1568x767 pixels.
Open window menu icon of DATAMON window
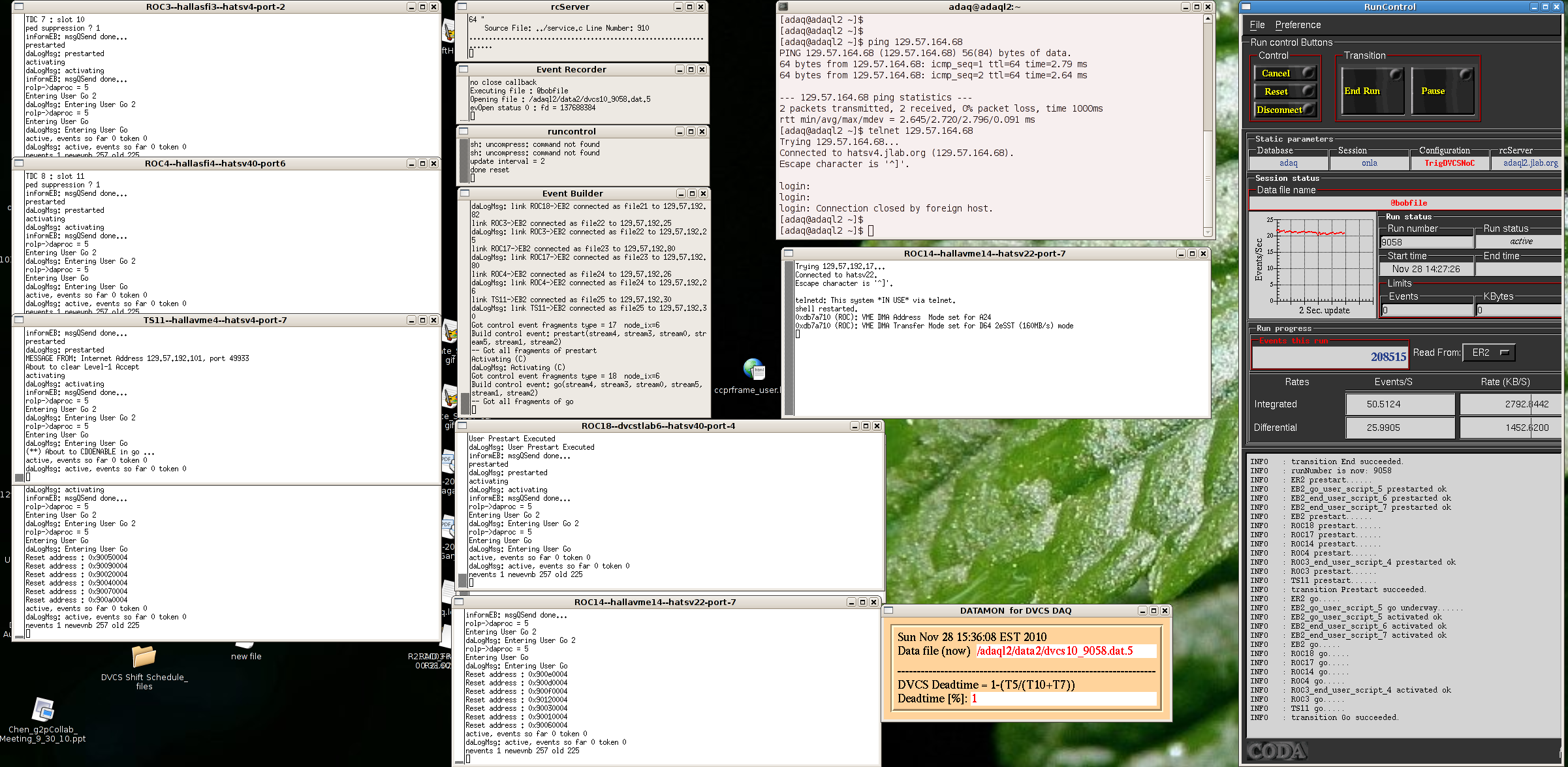coord(888,610)
